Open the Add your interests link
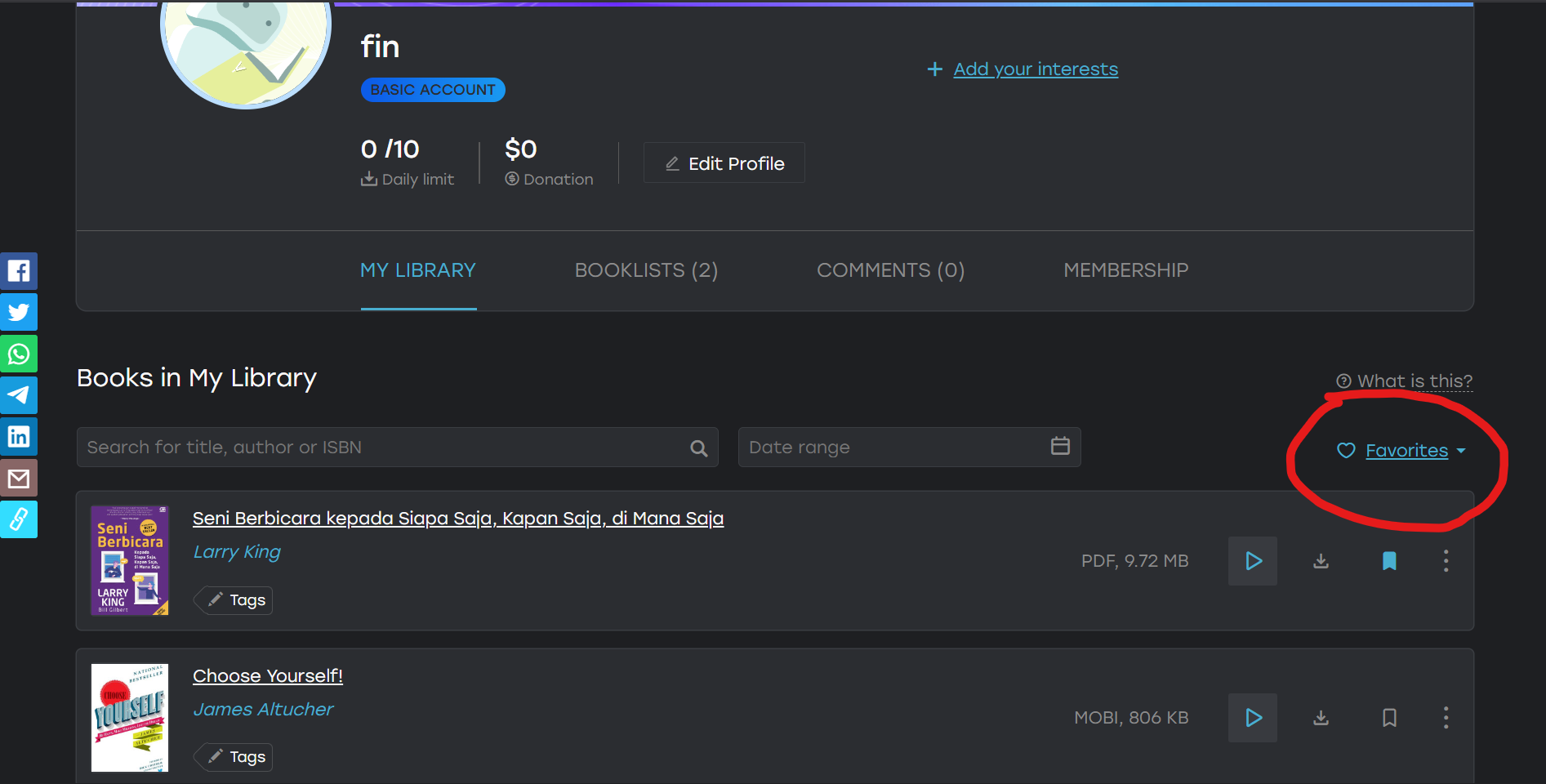Image resolution: width=1546 pixels, height=784 pixels. pyautogui.click(x=1035, y=69)
